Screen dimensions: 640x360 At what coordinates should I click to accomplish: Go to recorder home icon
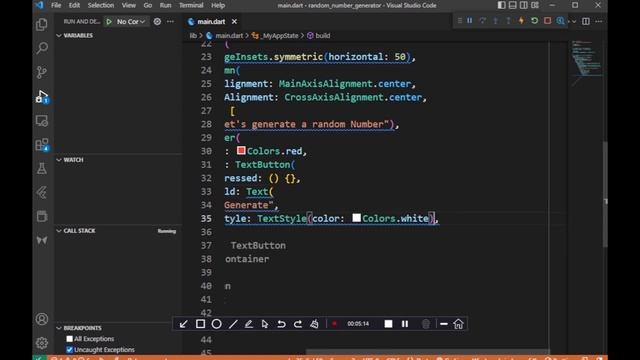(x=458, y=324)
